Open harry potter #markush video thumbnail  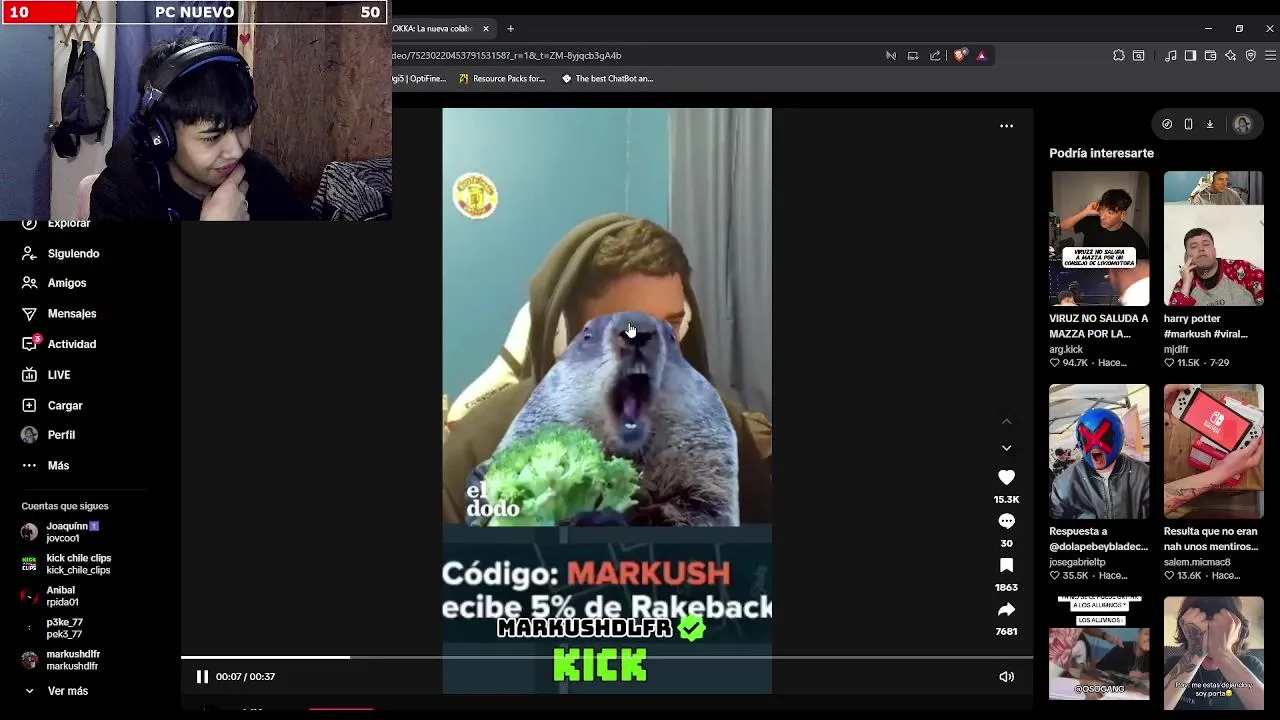click(1213, 238)
